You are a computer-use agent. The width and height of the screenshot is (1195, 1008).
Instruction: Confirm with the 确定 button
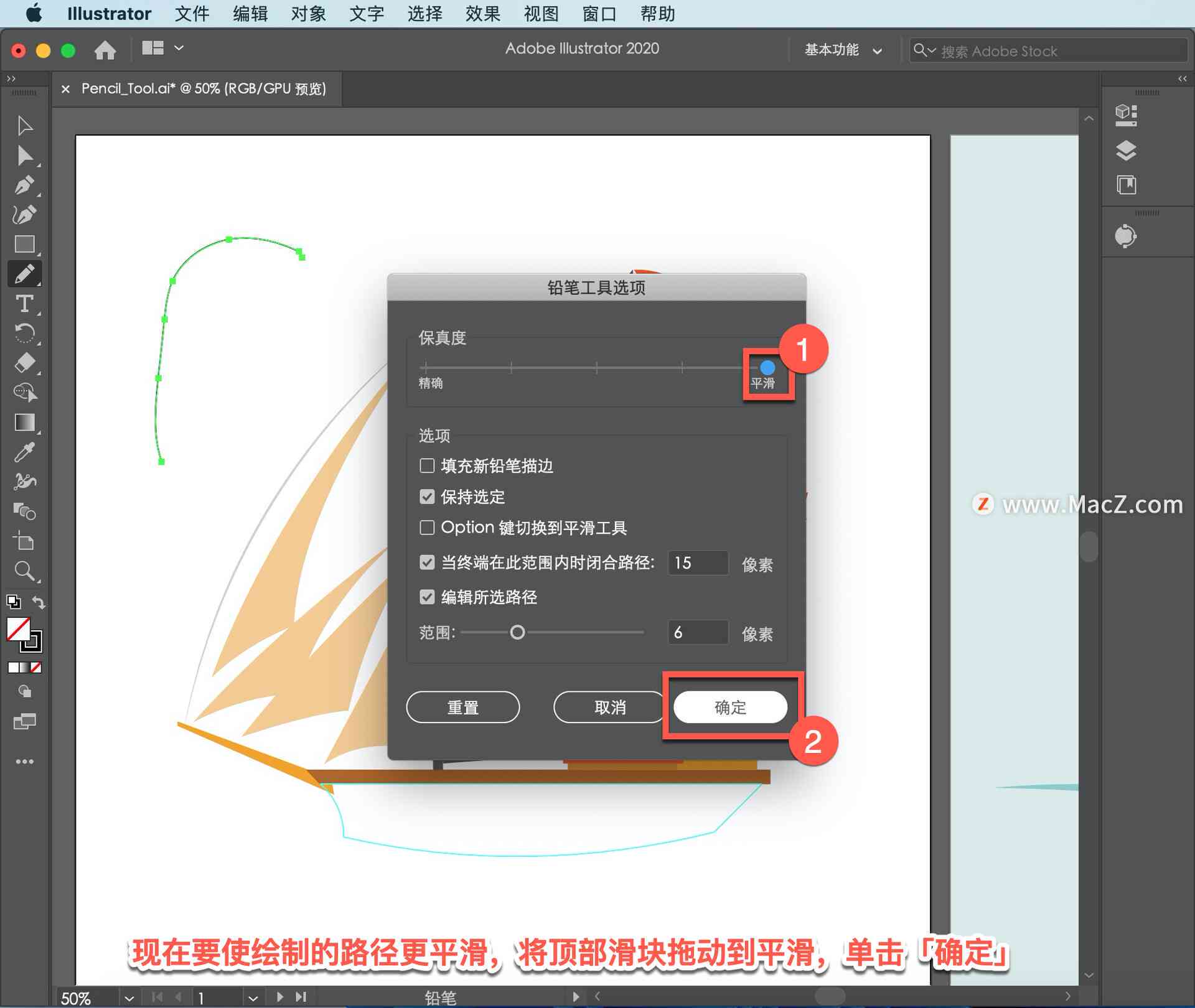[730, 707]
